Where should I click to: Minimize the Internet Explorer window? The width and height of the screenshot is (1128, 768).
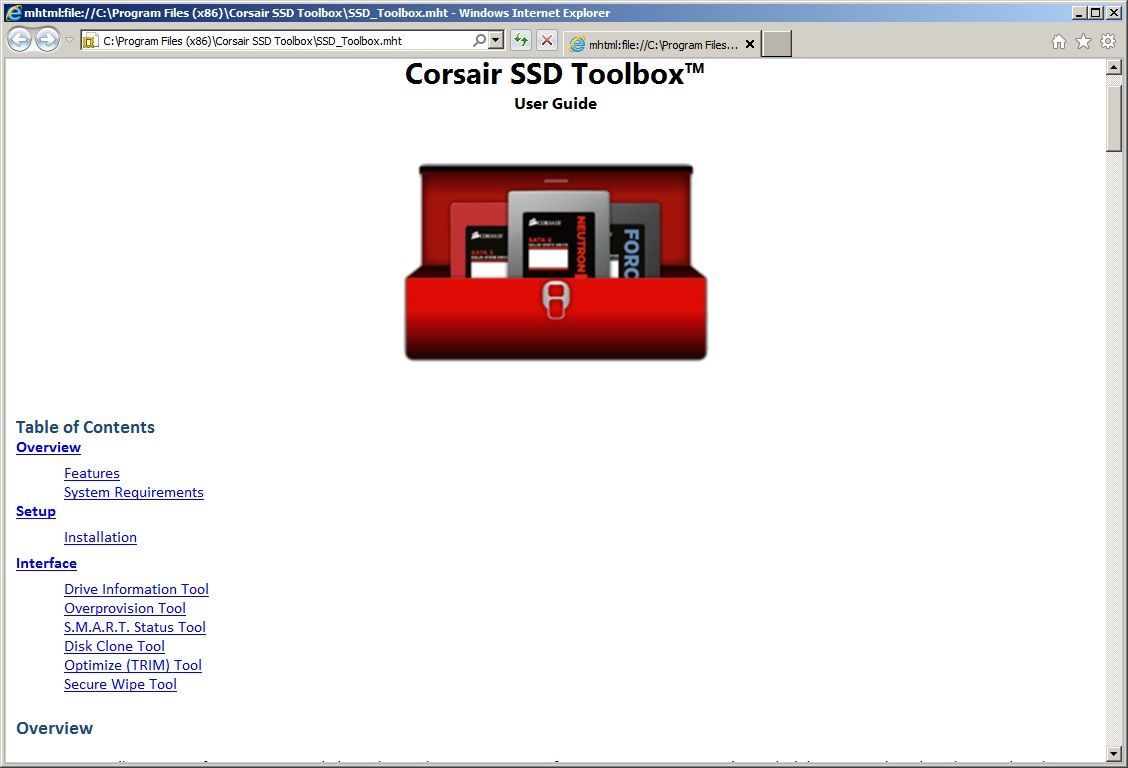pos(1078,12)
